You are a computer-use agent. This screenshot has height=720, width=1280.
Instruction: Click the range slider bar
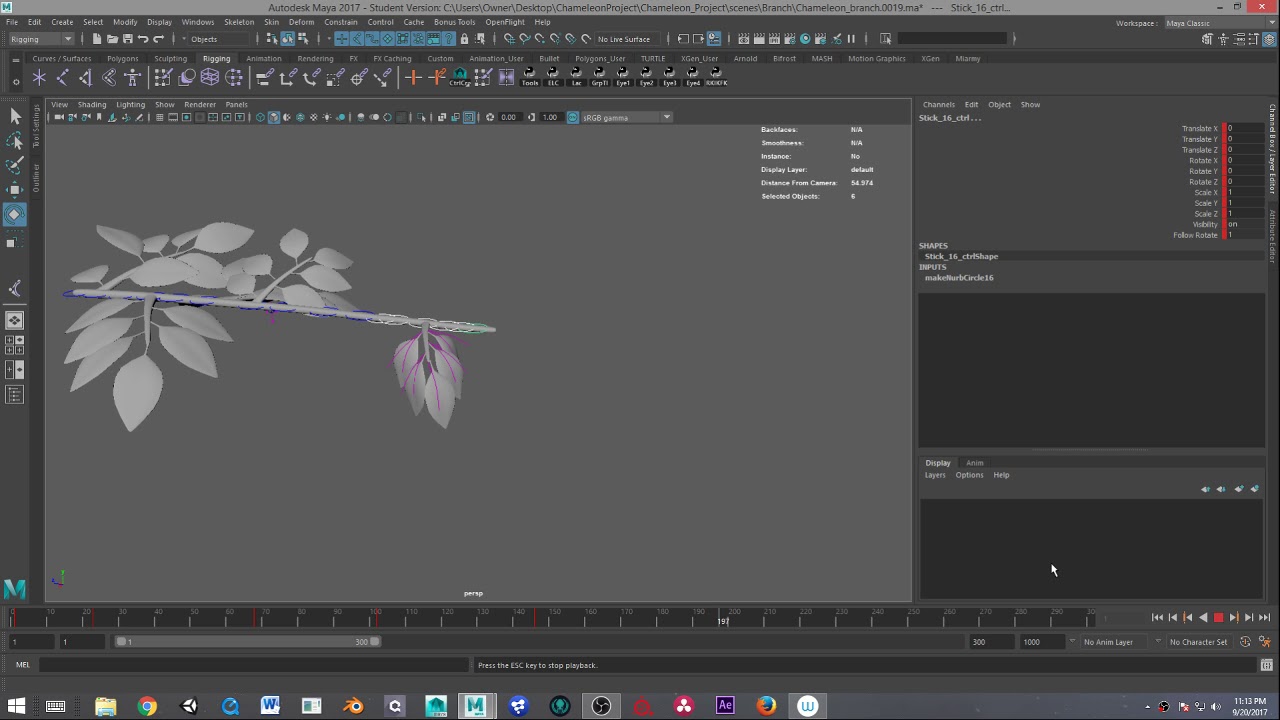(248, 642)
